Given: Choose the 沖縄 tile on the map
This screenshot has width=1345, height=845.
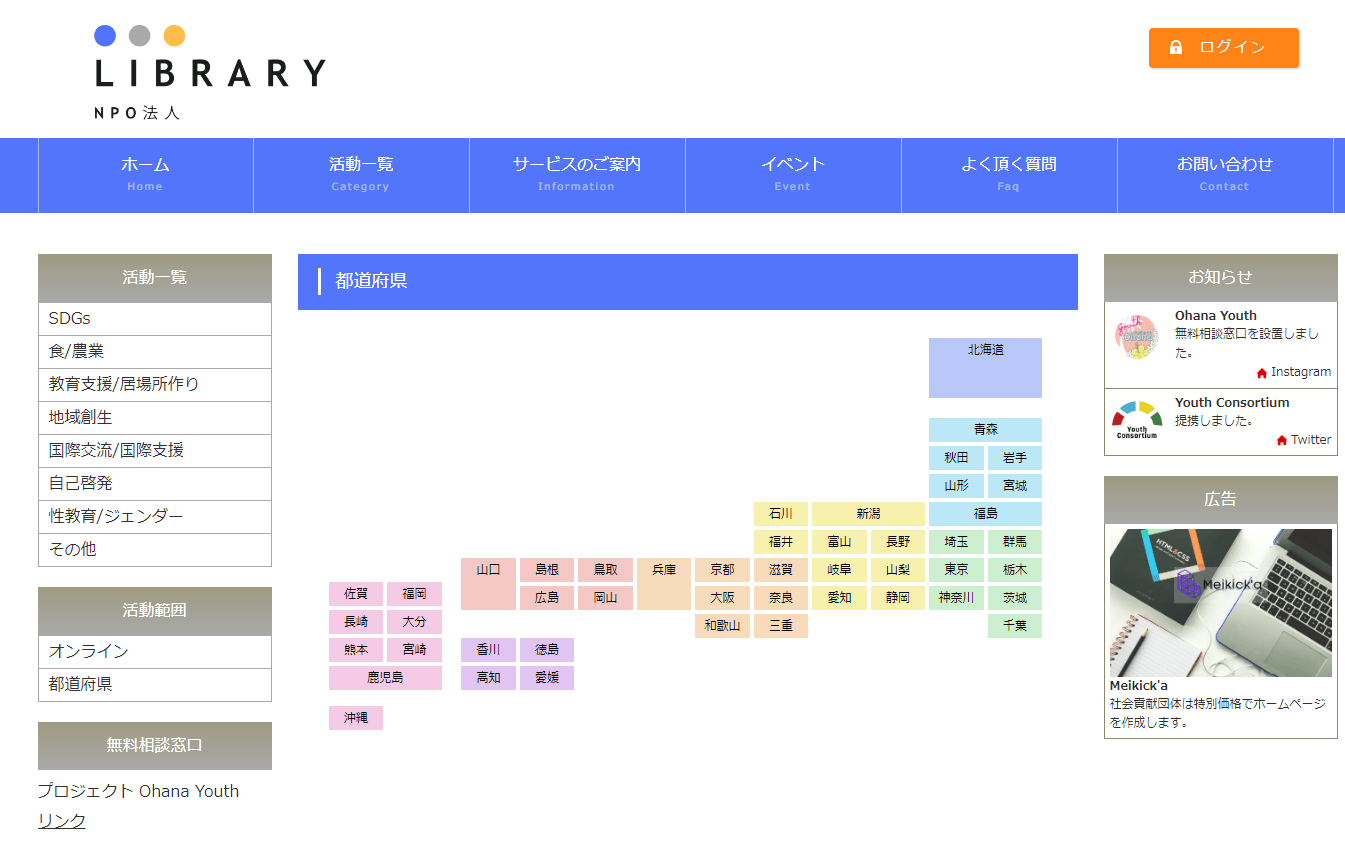Looking at the screenshot, I should [356, 718].
